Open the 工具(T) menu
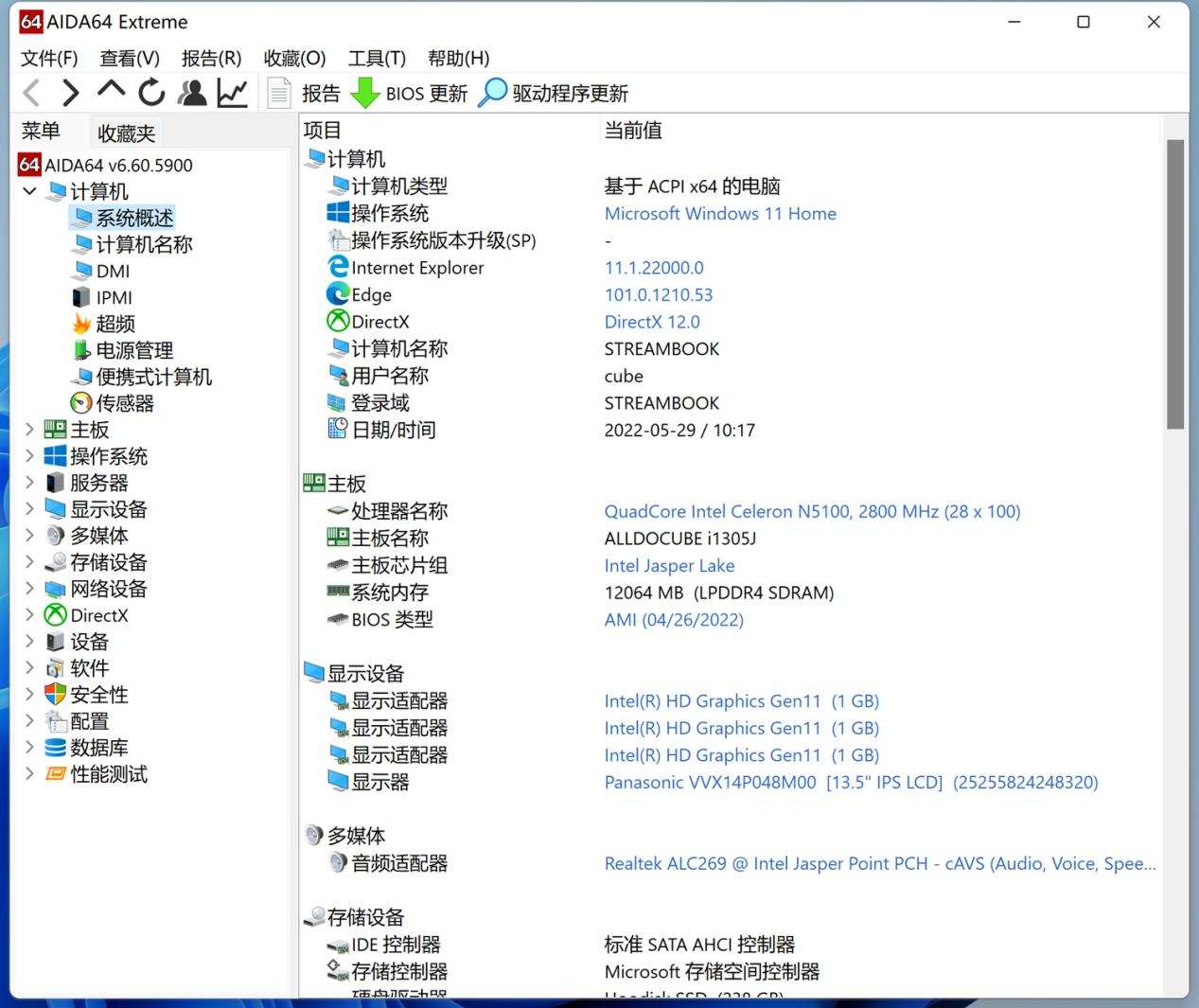This screenshot has width=1199, height=1008. coord(377,58)
